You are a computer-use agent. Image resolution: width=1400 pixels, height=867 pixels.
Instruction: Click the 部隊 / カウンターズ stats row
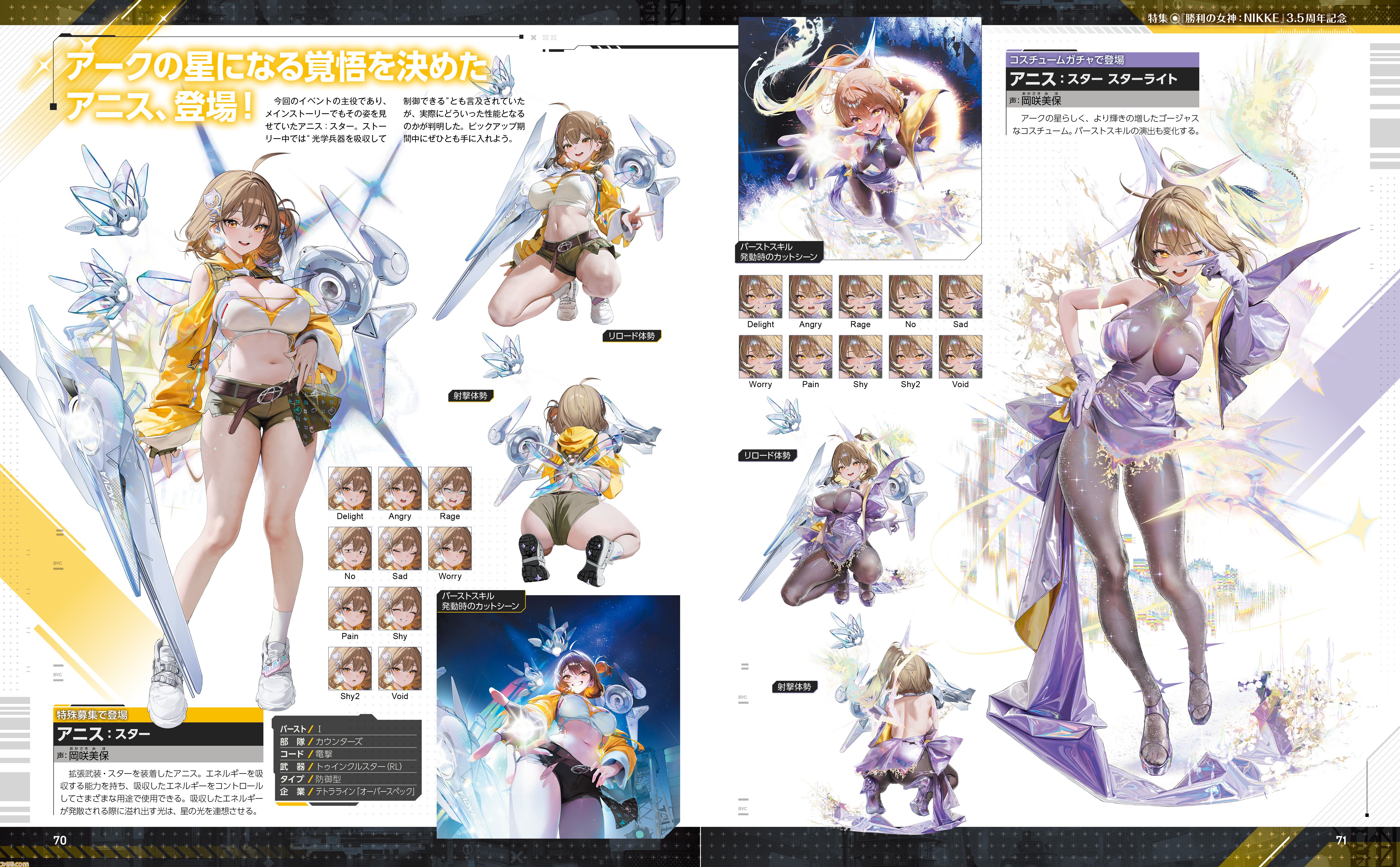(x=348, y=741)
